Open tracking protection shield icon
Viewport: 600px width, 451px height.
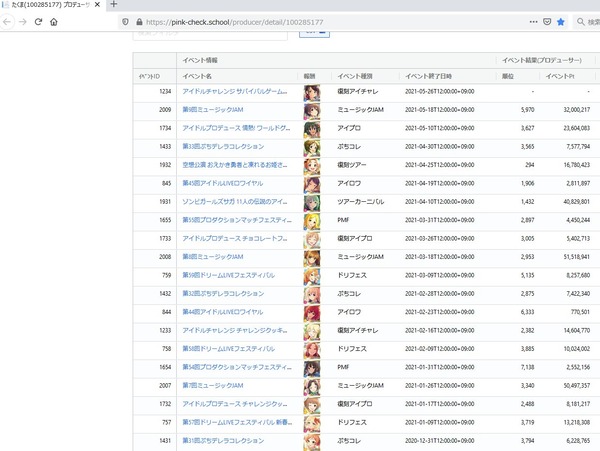coord(125,22)
